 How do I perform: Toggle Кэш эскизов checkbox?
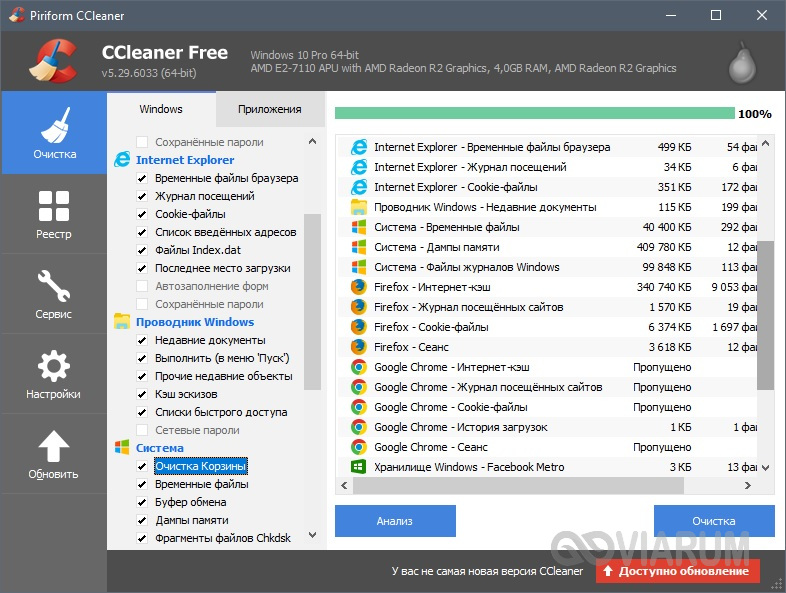tap(142, 394)
